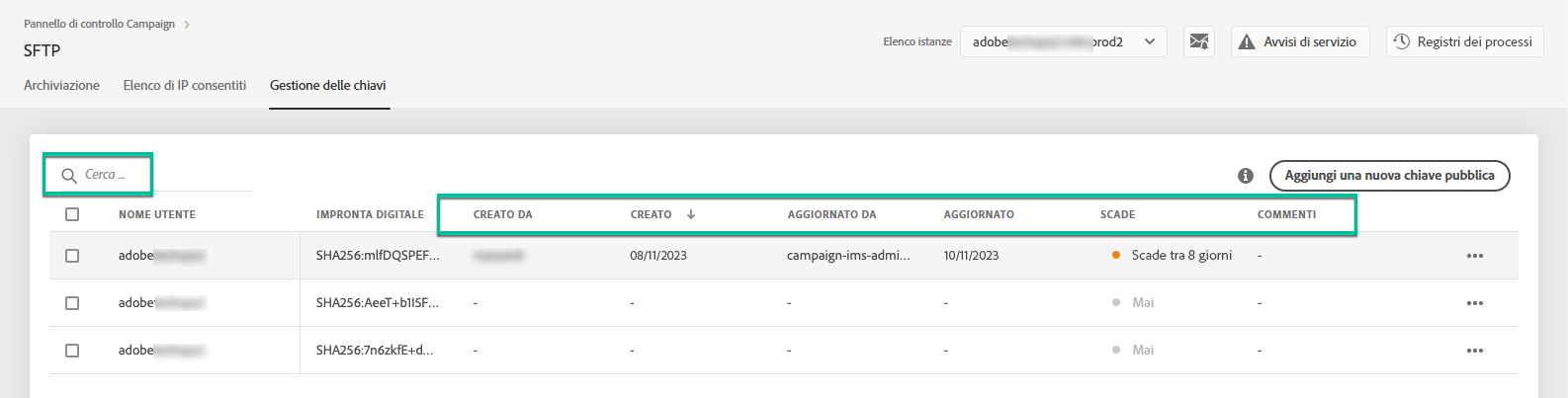Open more actions for 08/11/2023 key row

pos(1474,256)
